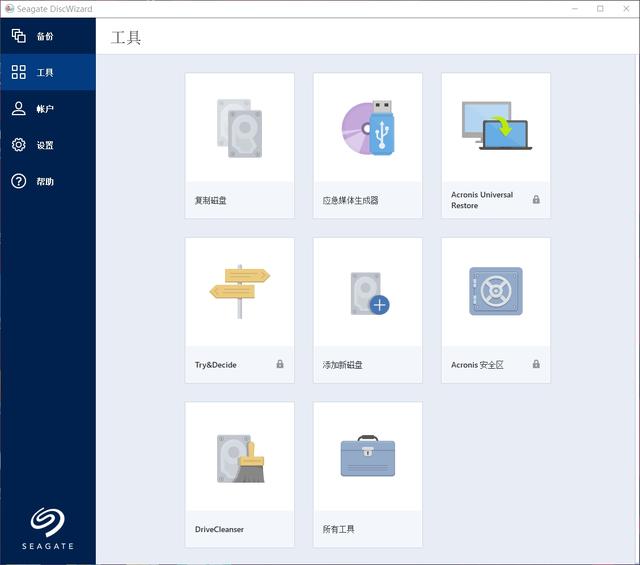Open the 设置 menu label

coord(45,145)
